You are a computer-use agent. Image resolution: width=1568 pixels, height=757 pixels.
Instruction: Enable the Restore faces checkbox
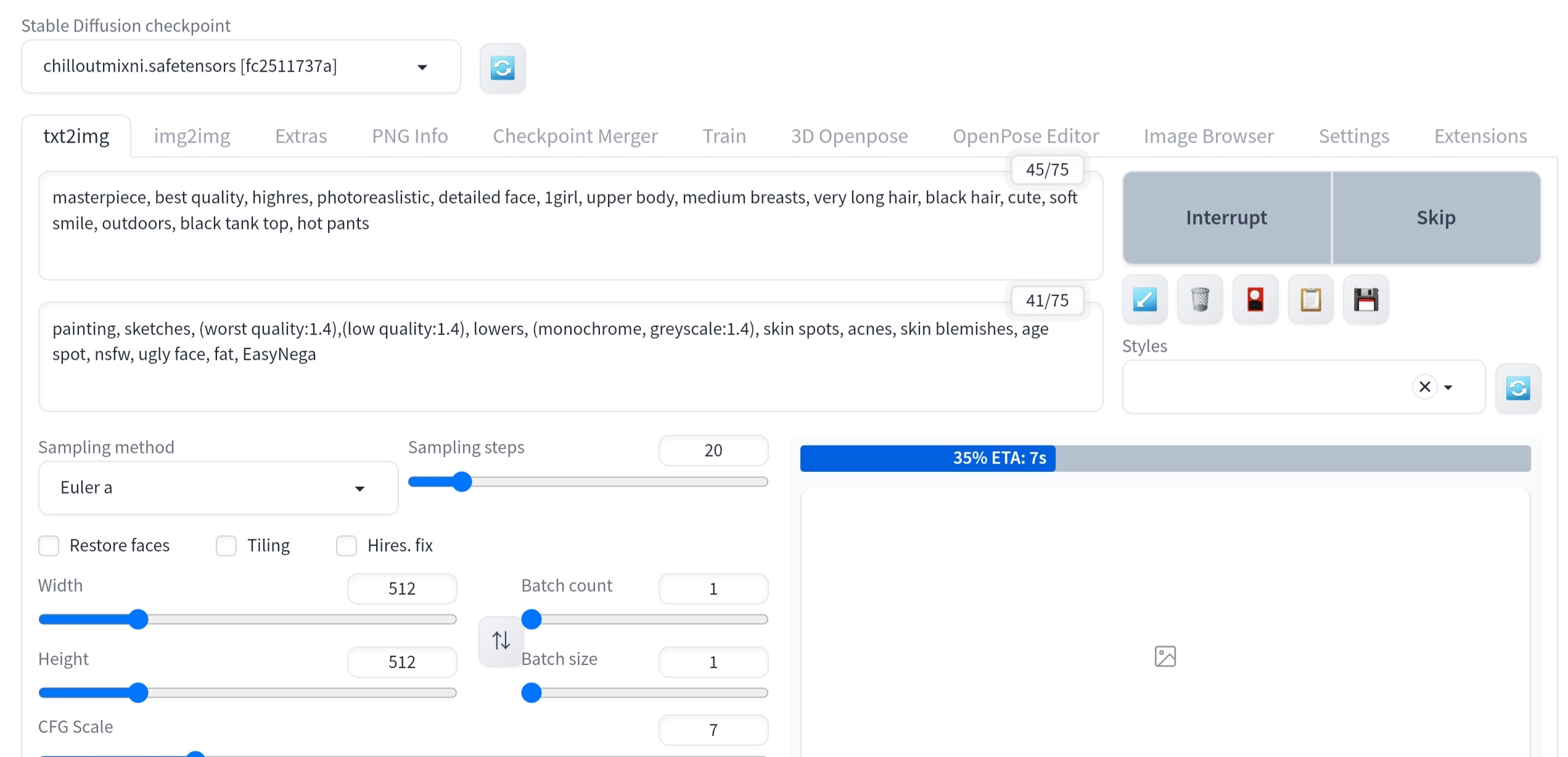point(49,545)
